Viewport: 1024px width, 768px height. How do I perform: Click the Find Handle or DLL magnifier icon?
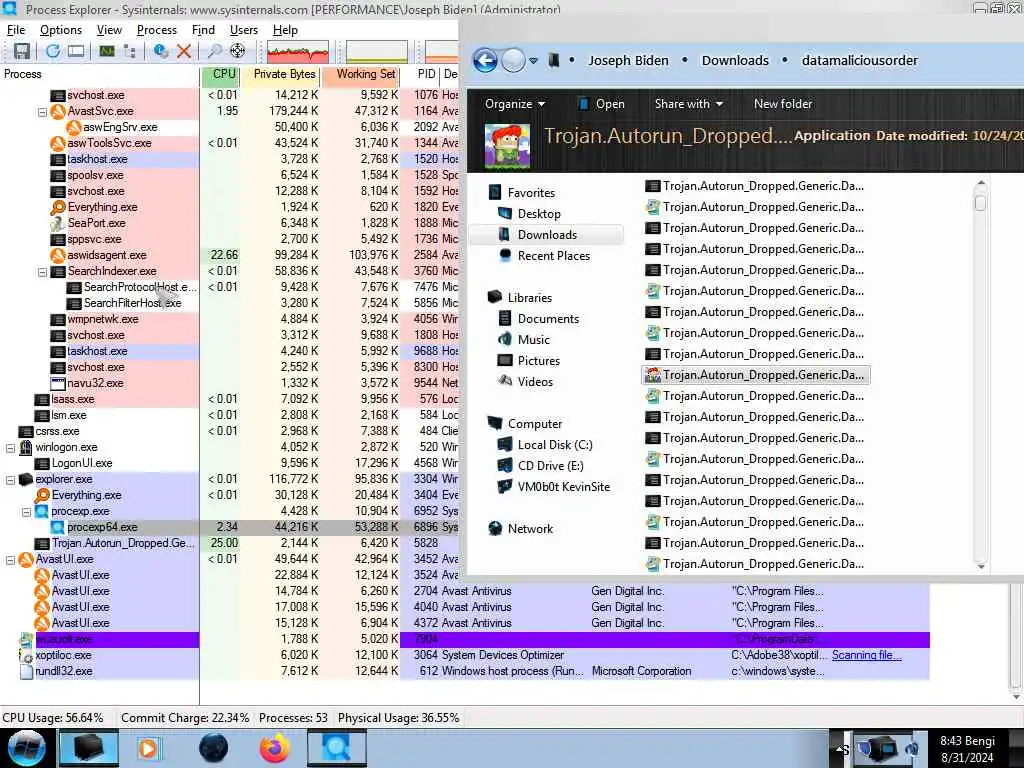tap(214, 51)
